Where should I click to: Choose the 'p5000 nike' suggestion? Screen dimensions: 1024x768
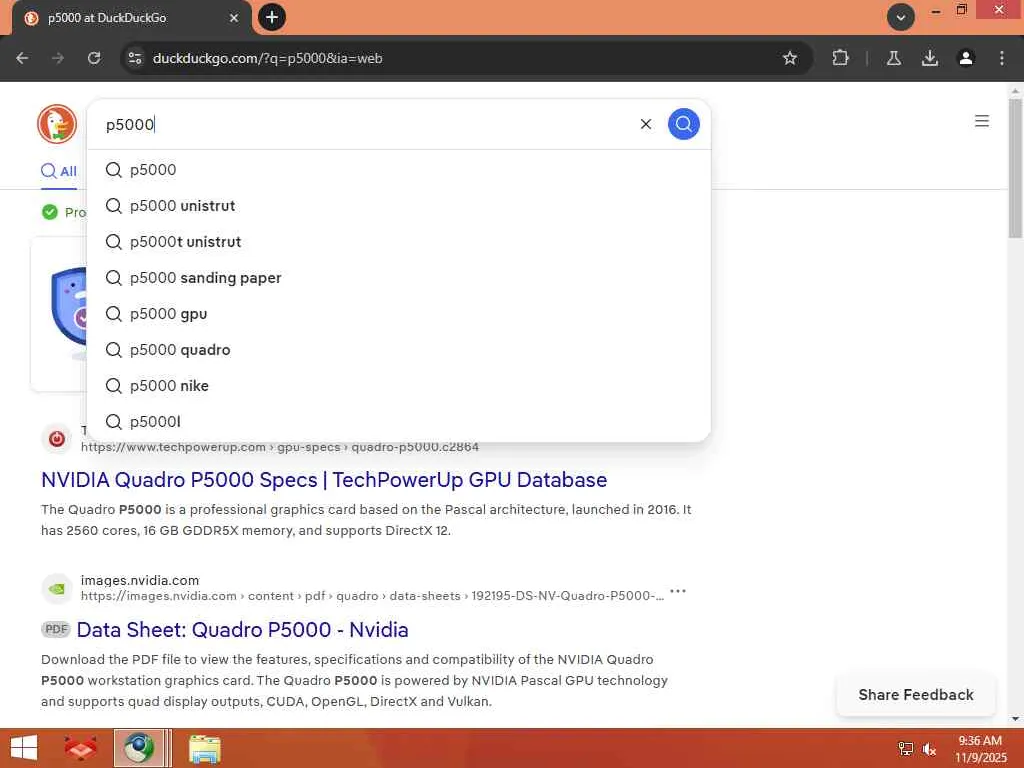(398, 385)
